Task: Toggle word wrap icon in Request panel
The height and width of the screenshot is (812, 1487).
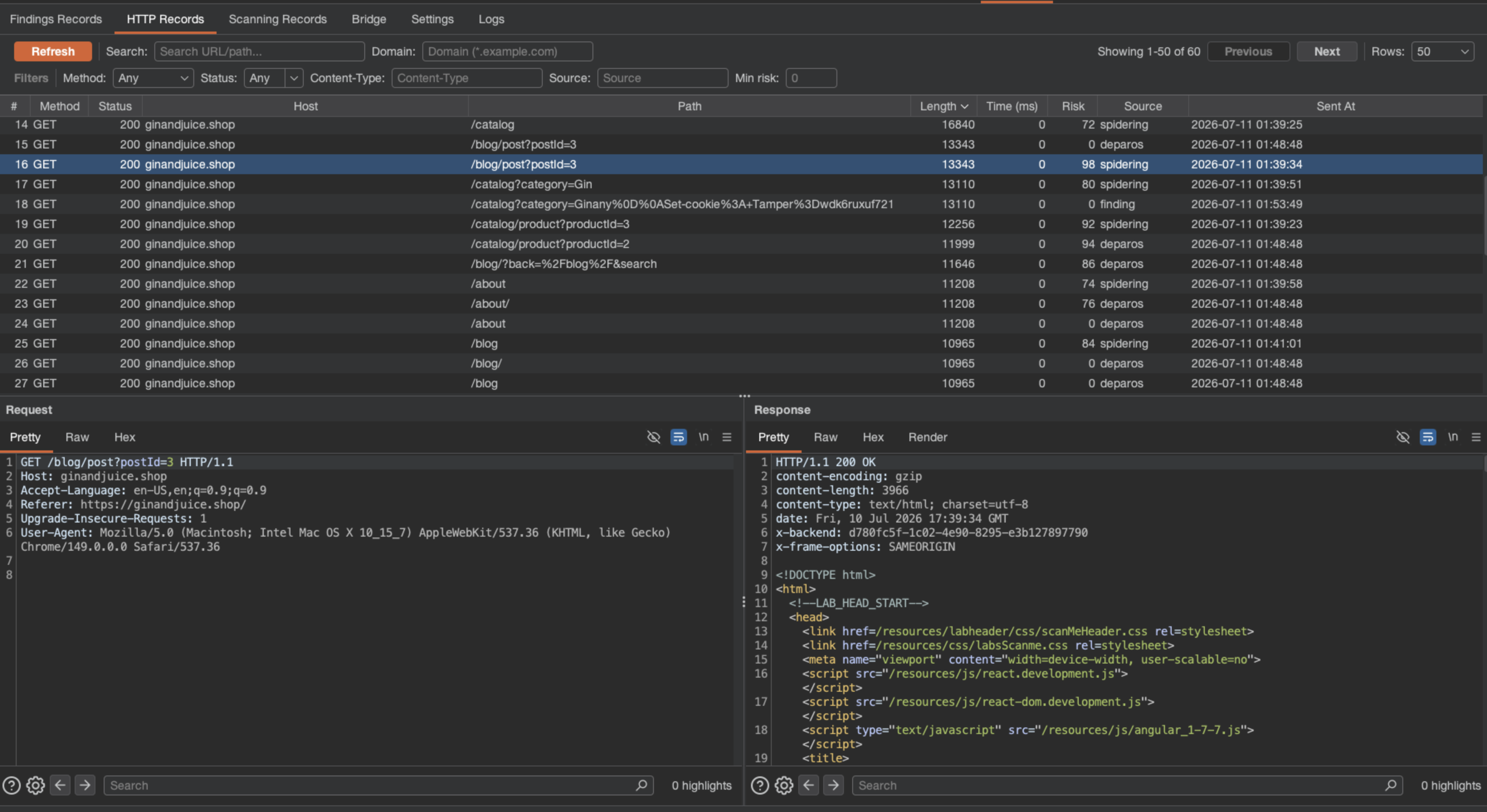Action: pyautogui.click(x=678, y=437)
